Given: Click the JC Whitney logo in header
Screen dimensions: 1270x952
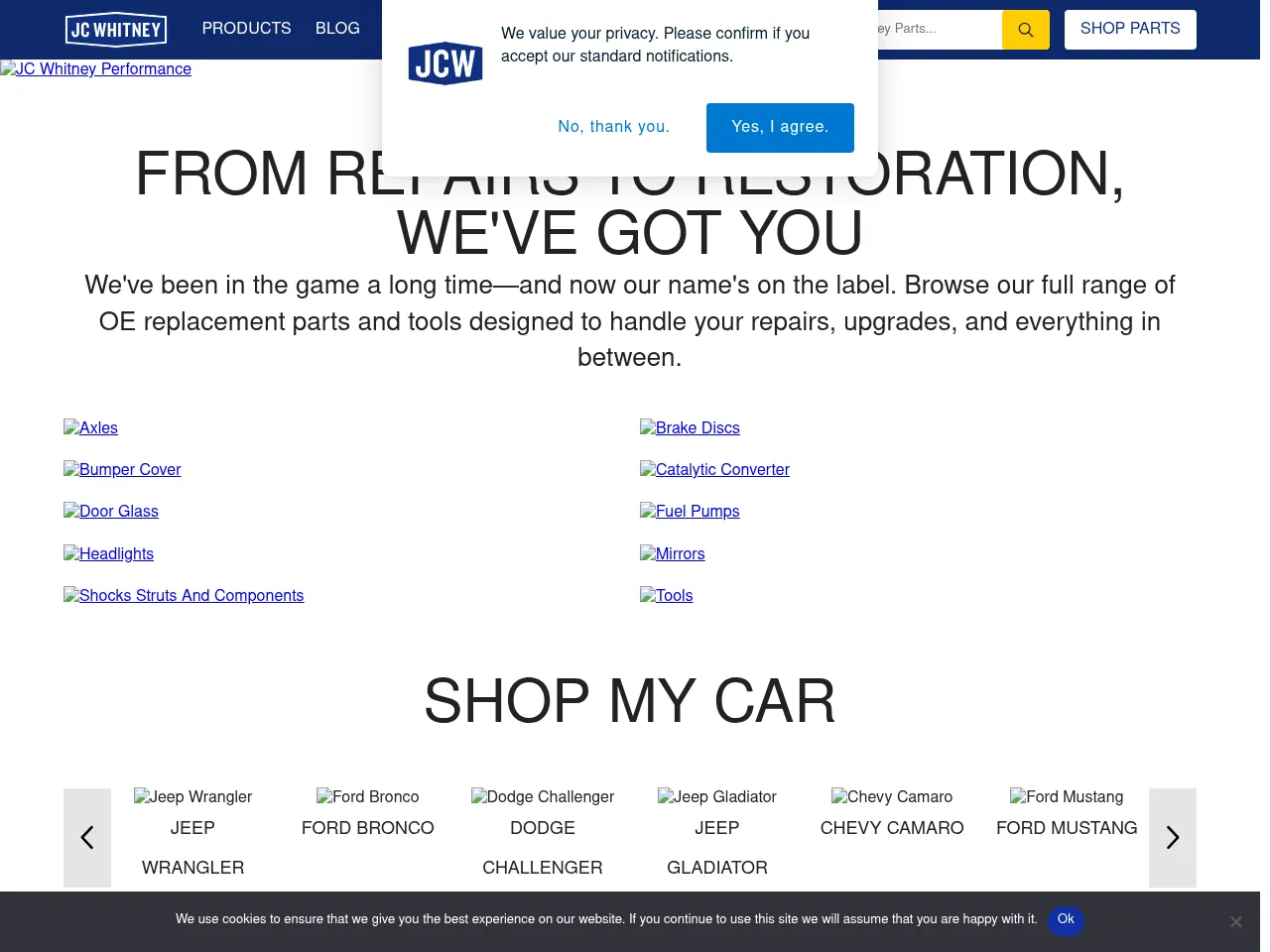Looking at the screenshot, I should 115,30.
